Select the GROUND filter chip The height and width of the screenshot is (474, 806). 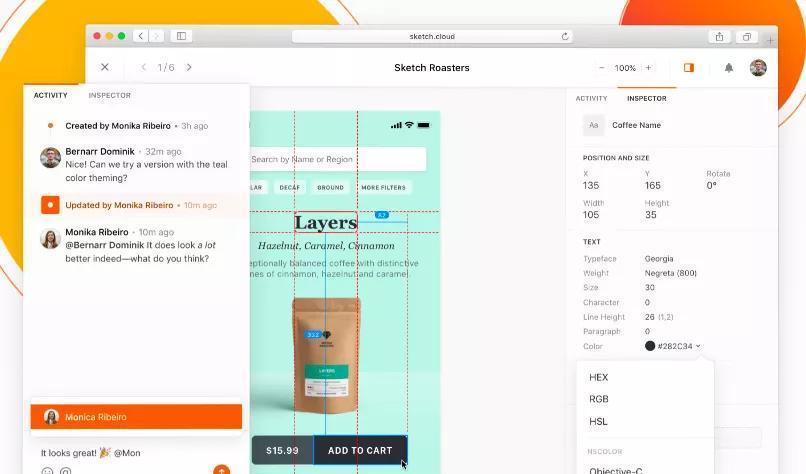click(331, 188)
